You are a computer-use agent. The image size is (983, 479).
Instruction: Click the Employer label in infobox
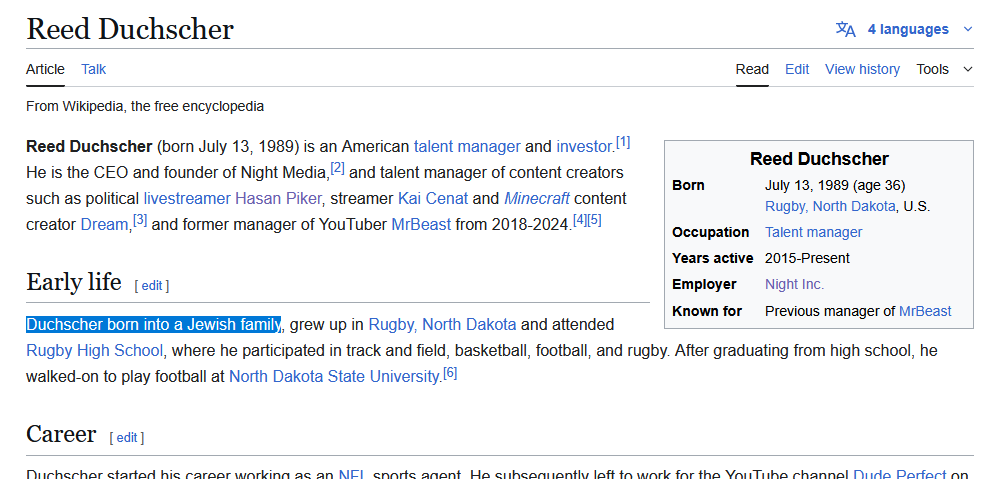[x=704, y=284]
